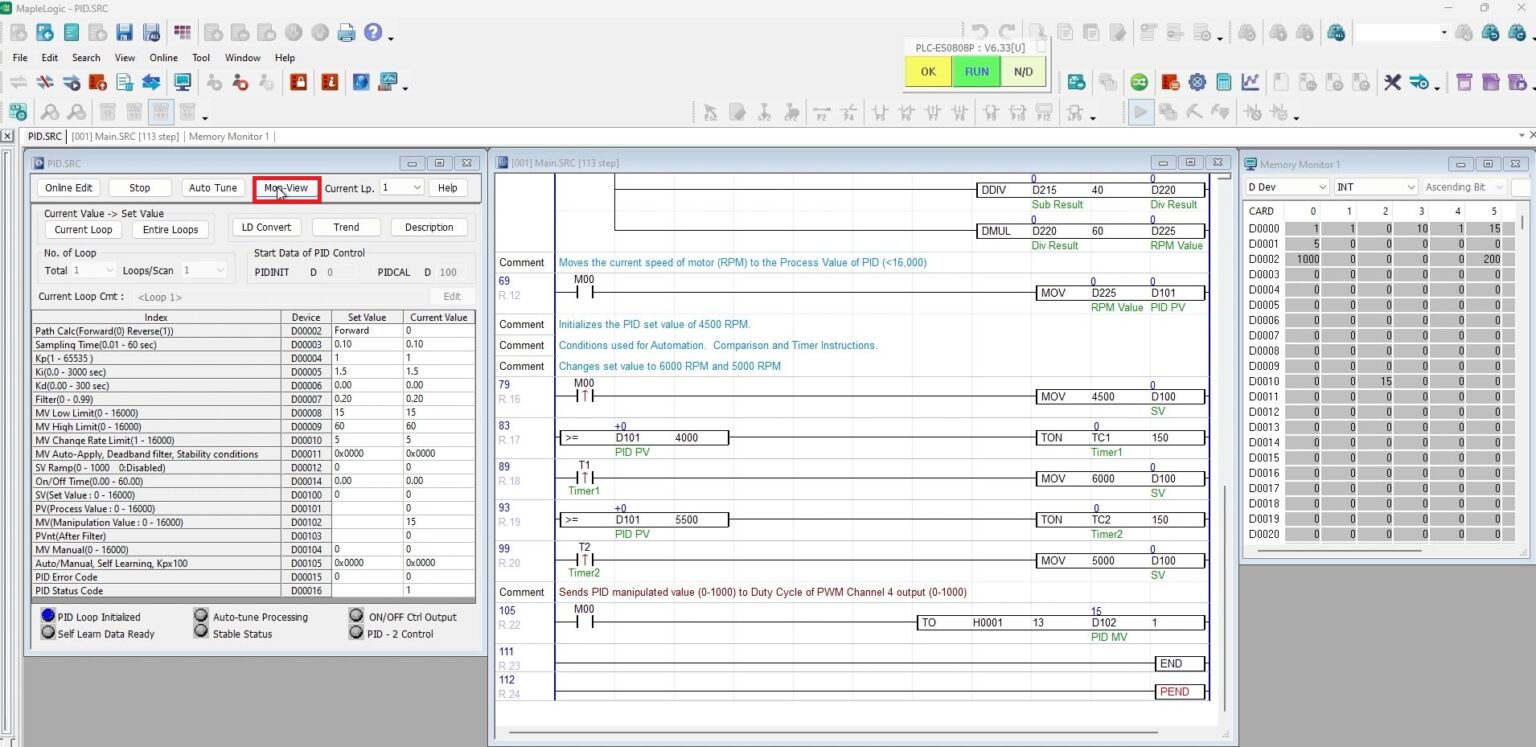Click the PID Loop Initialized indicator

[48, 616]
